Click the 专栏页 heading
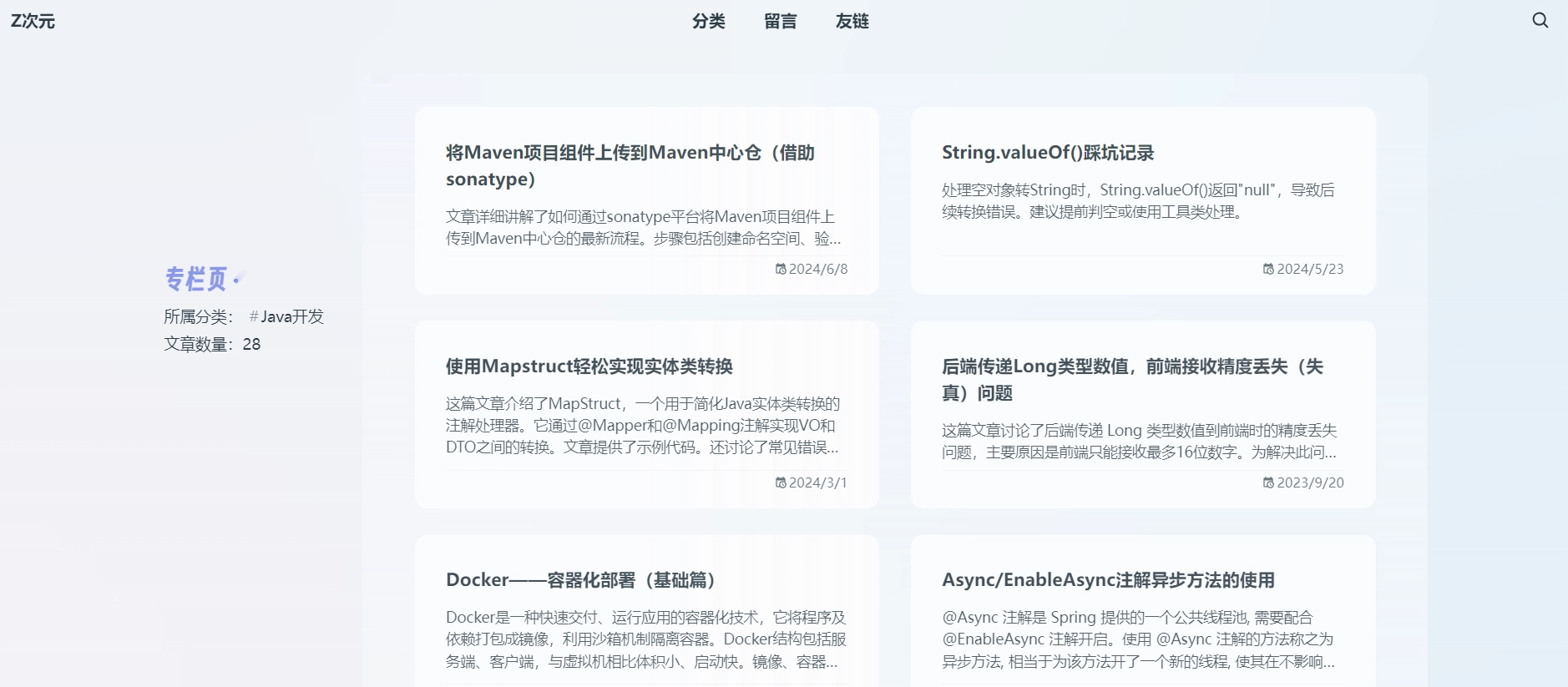Screen dimensions: 1568x687 [x=195, y=279]
